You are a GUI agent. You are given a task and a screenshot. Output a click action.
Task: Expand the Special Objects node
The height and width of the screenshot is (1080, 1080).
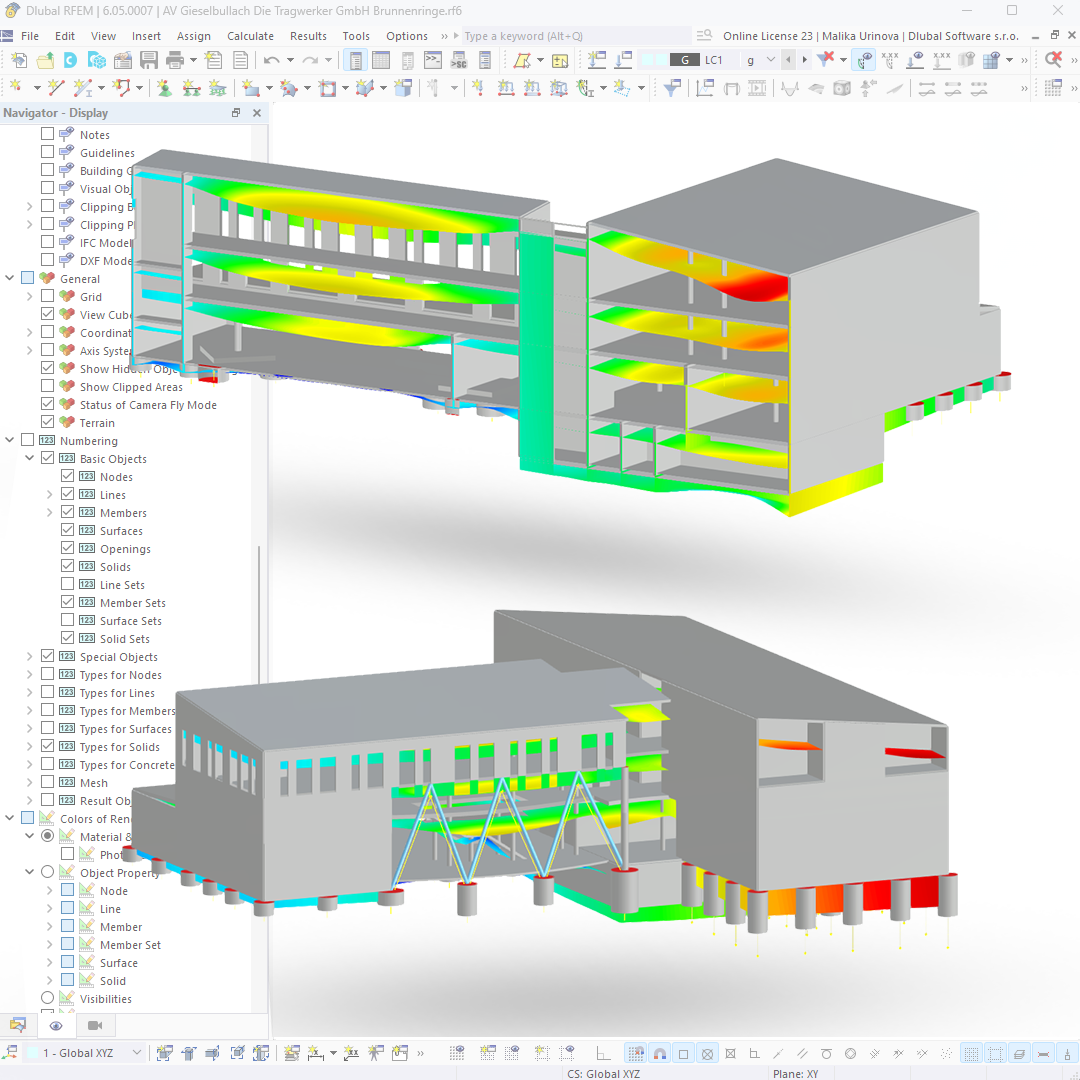tap(30, 656)
